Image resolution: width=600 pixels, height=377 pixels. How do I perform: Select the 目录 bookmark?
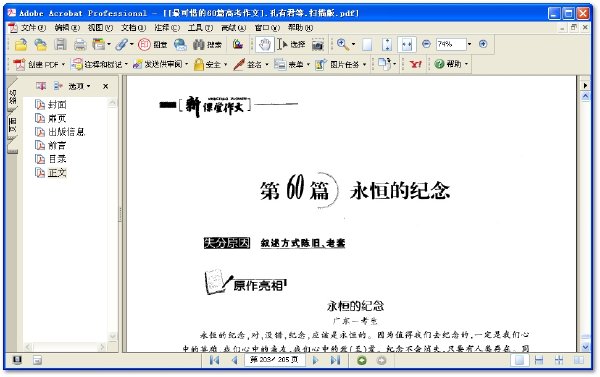[57, 159]
